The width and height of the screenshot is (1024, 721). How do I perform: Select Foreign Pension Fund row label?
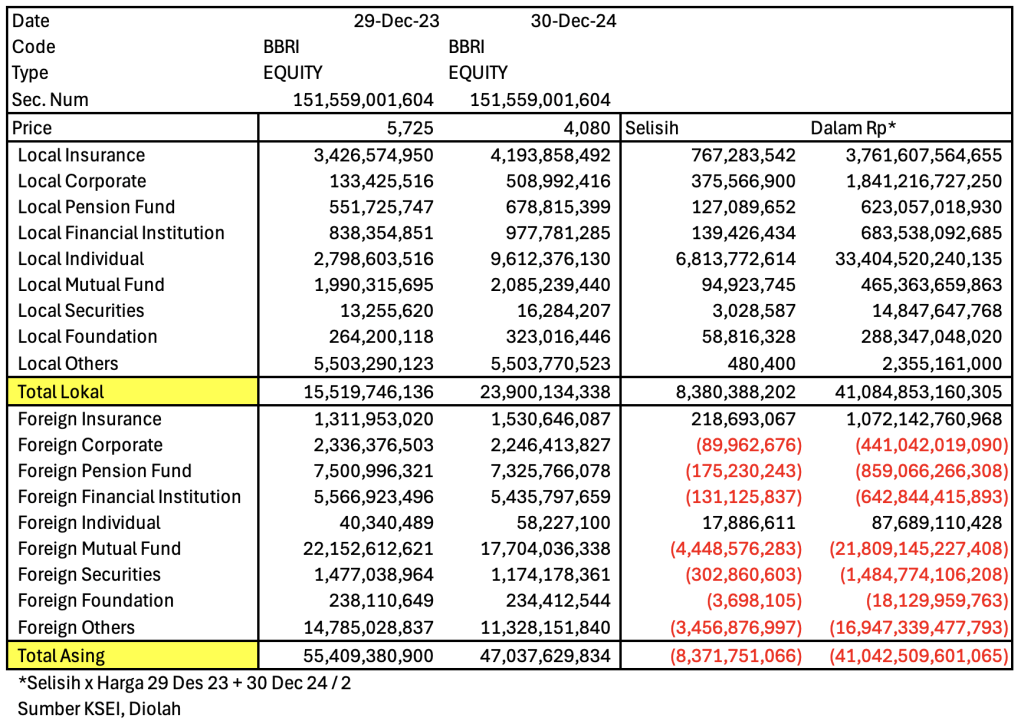point(104,471)
